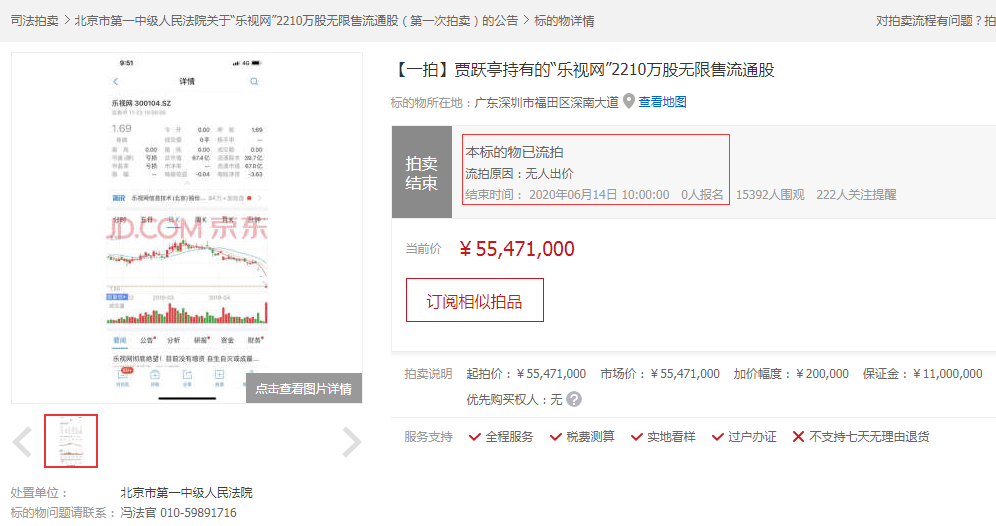The image size is (996, 526).
Task: Click the 不支持七天无理由退货 label
Action: [869, 437]
